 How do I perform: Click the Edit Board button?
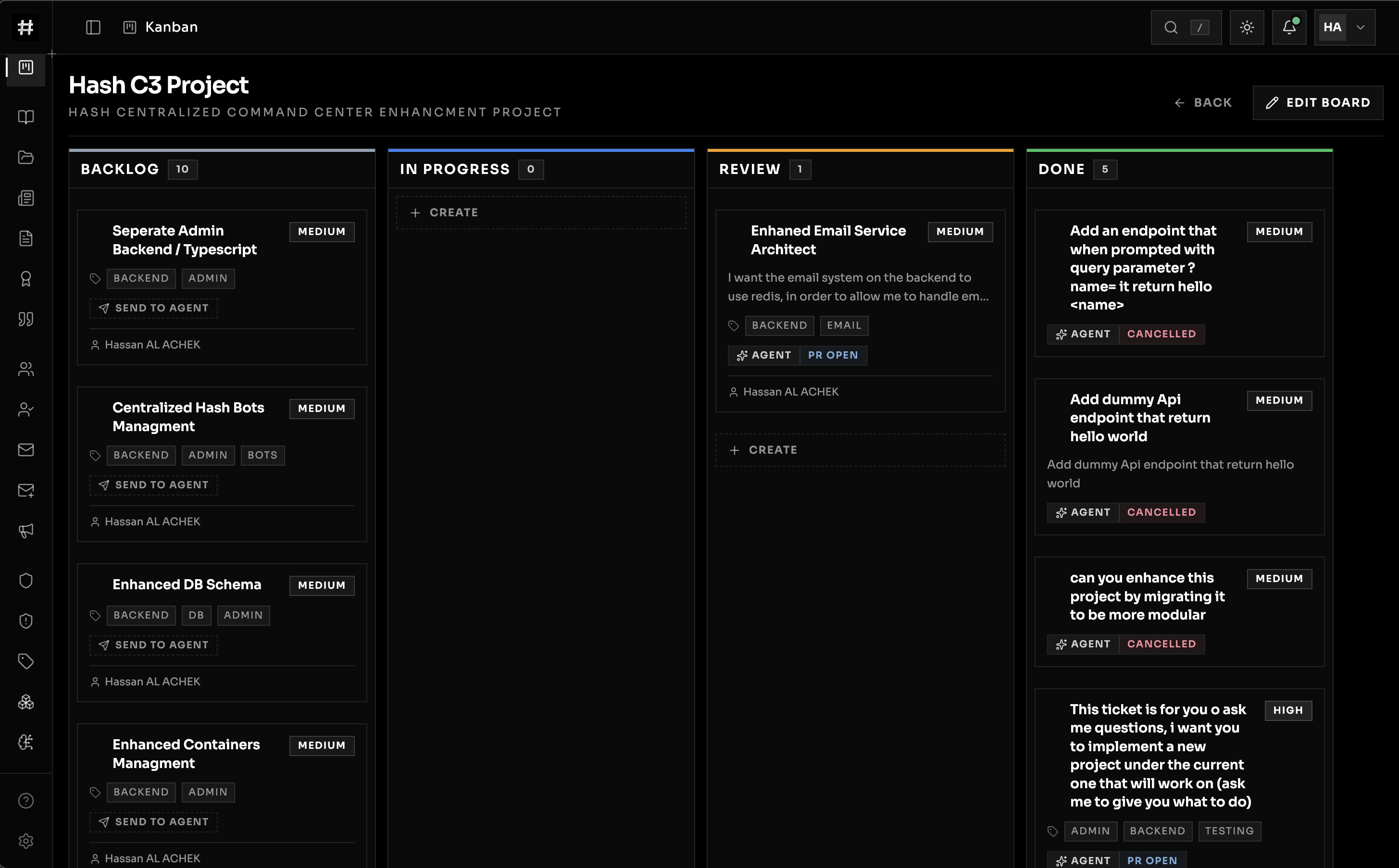pyautogui.click(x=1317, y=103)
